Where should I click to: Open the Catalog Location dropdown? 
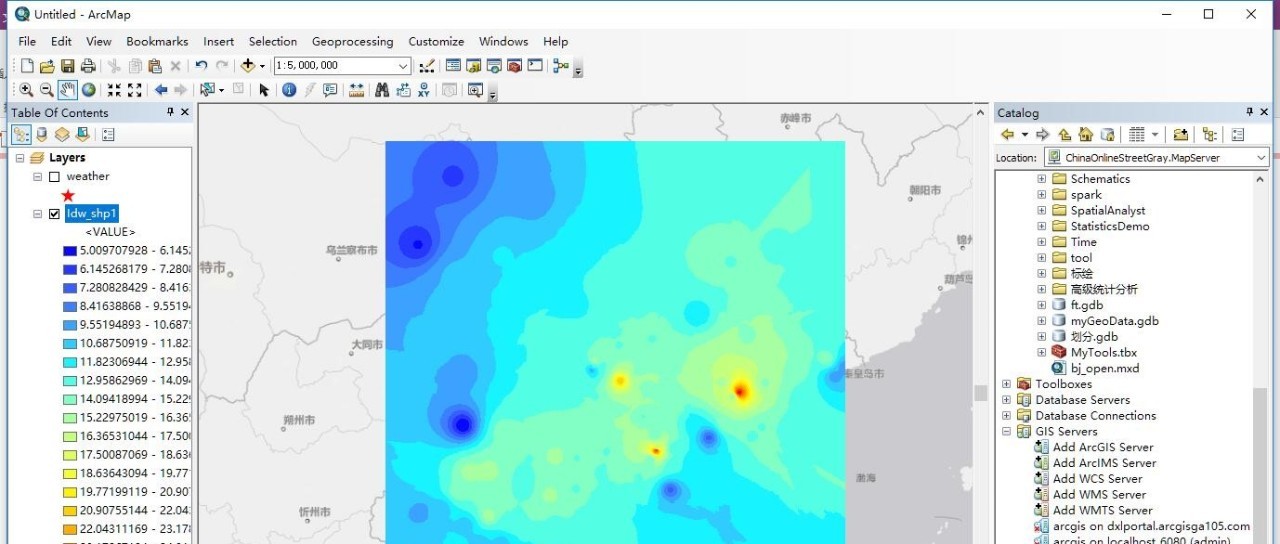[x=1260, y=157]
